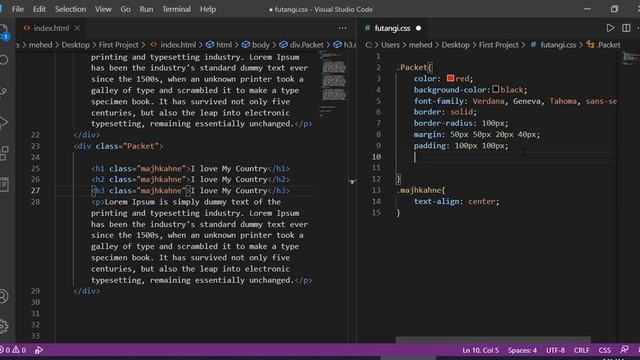The width and height of the screenshot is (640, 360).
Task: Switch to the futangi.css tab
Action: point(392,28)
